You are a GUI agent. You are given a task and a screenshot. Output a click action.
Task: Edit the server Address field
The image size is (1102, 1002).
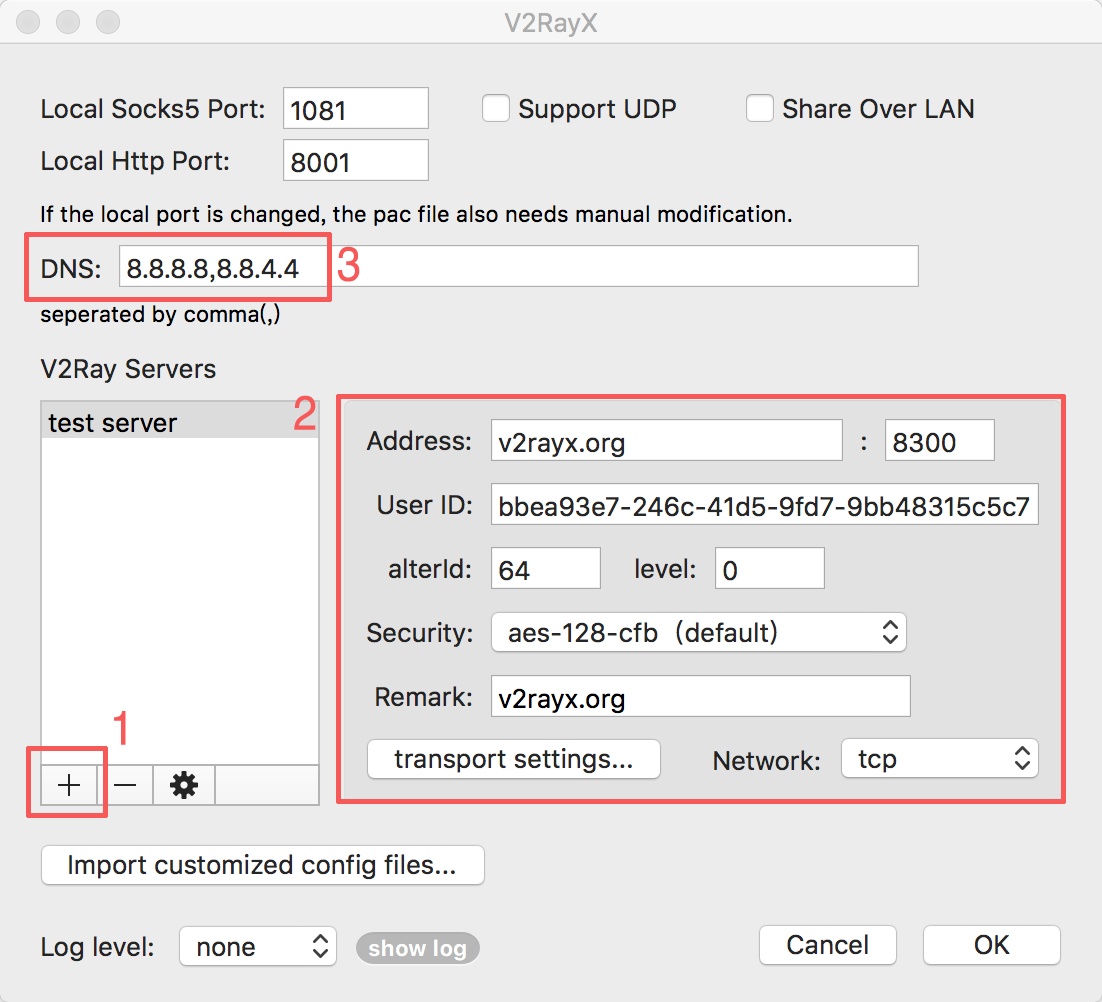[x=666, y=441]
